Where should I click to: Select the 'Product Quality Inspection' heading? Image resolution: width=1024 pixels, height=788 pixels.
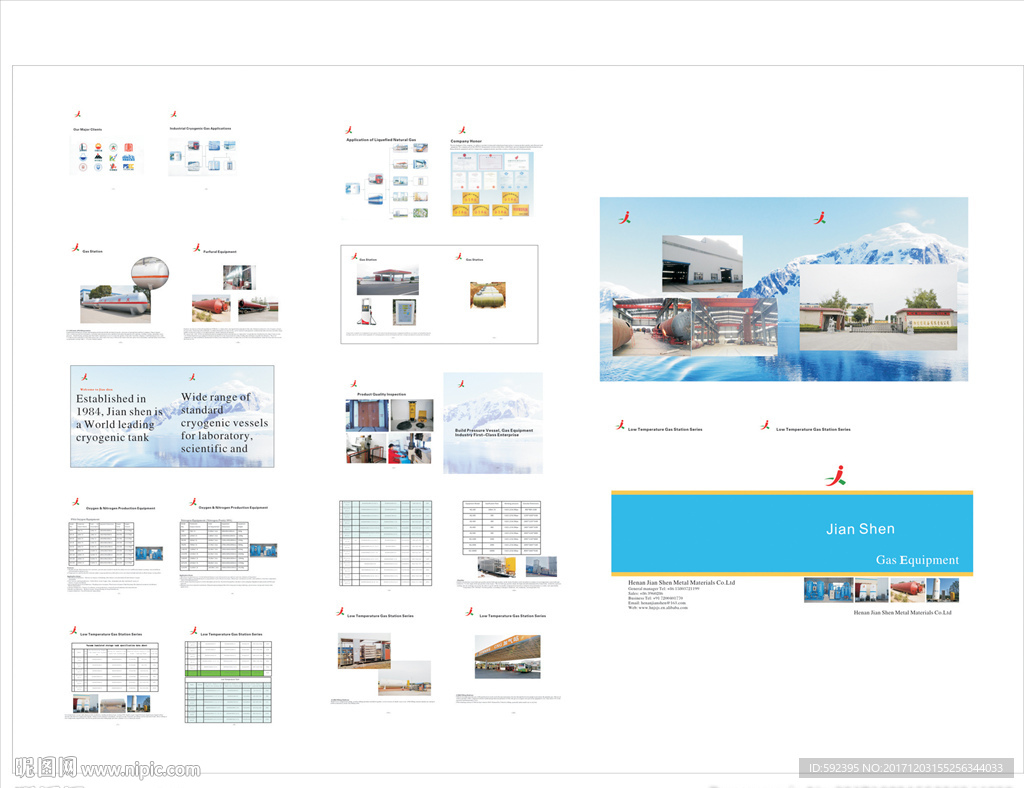tap(381, 394)
